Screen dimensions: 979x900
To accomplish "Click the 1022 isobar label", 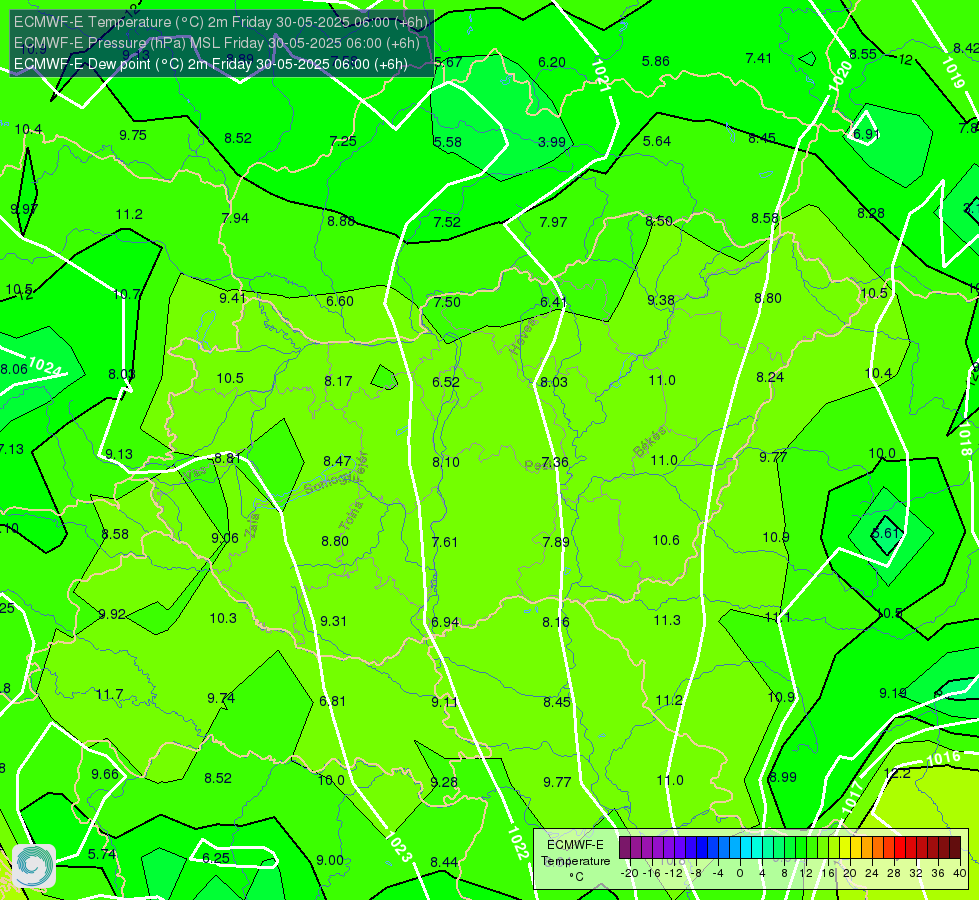I will (518, 843).
